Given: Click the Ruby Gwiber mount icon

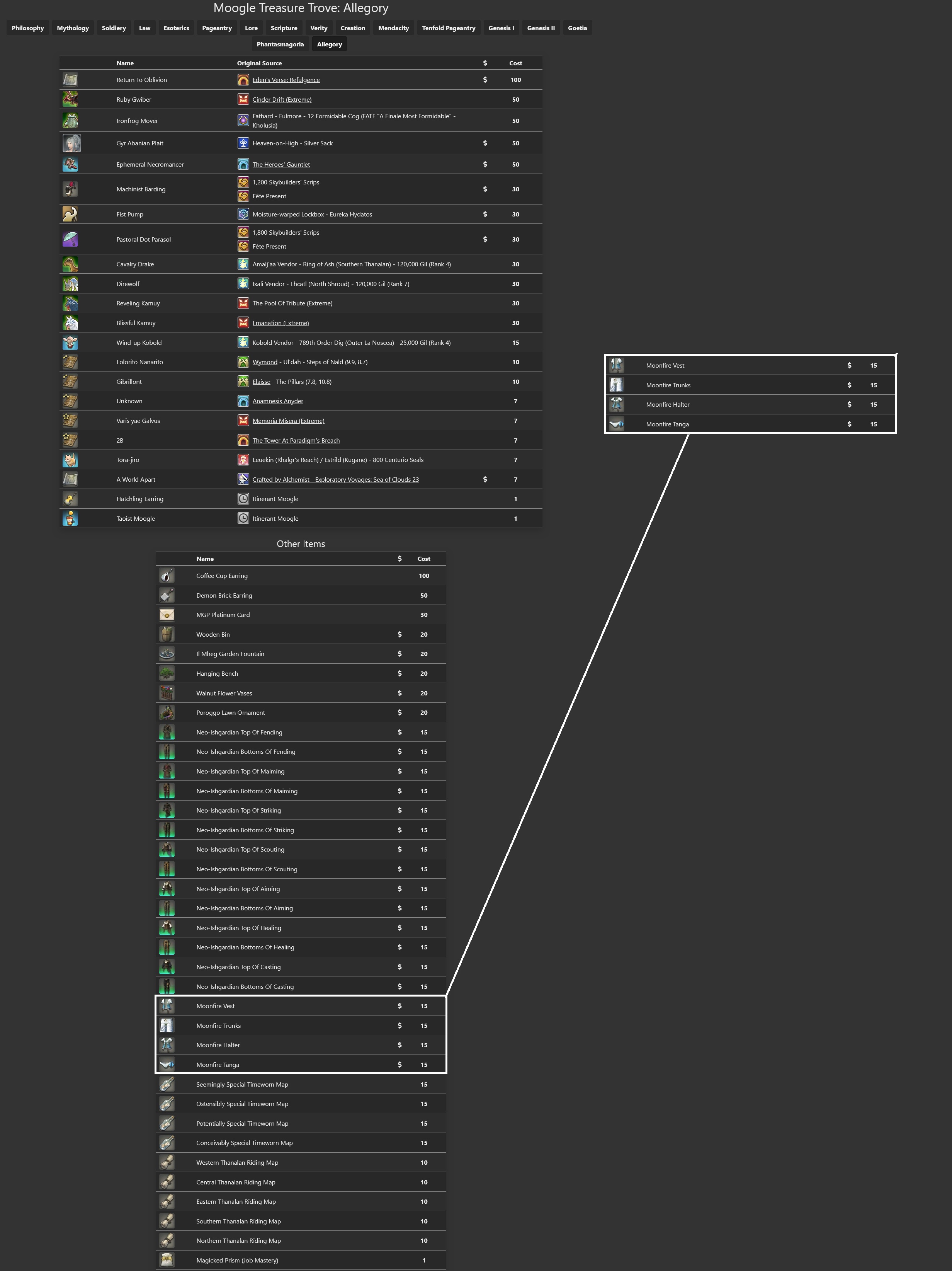Looking at the screenshot, I should click(x=70, y=99).
